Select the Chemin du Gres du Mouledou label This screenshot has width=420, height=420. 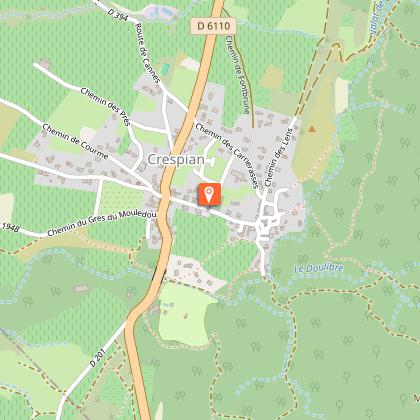coord(102,223)
